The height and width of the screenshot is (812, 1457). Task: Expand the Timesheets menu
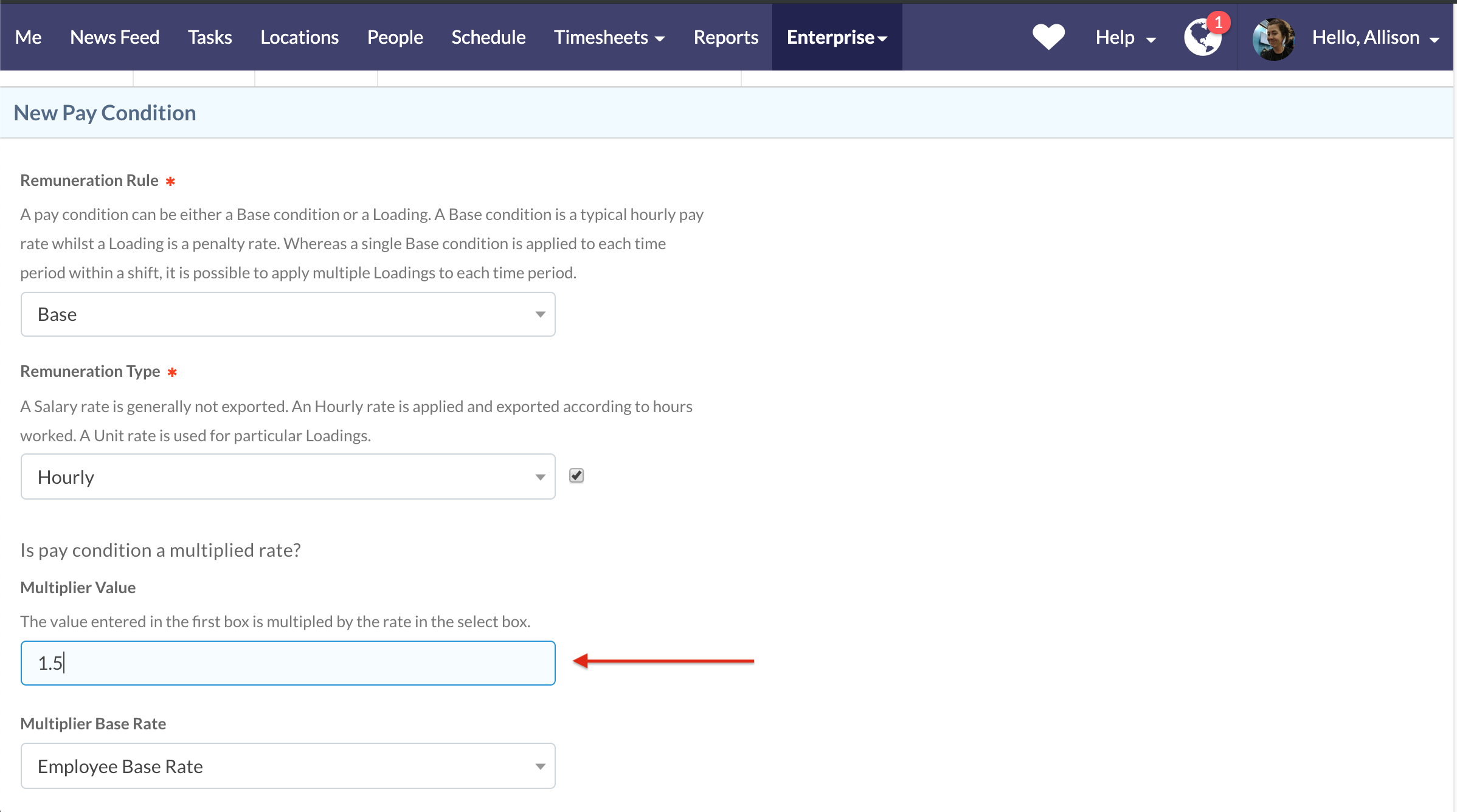click(609, 37)
